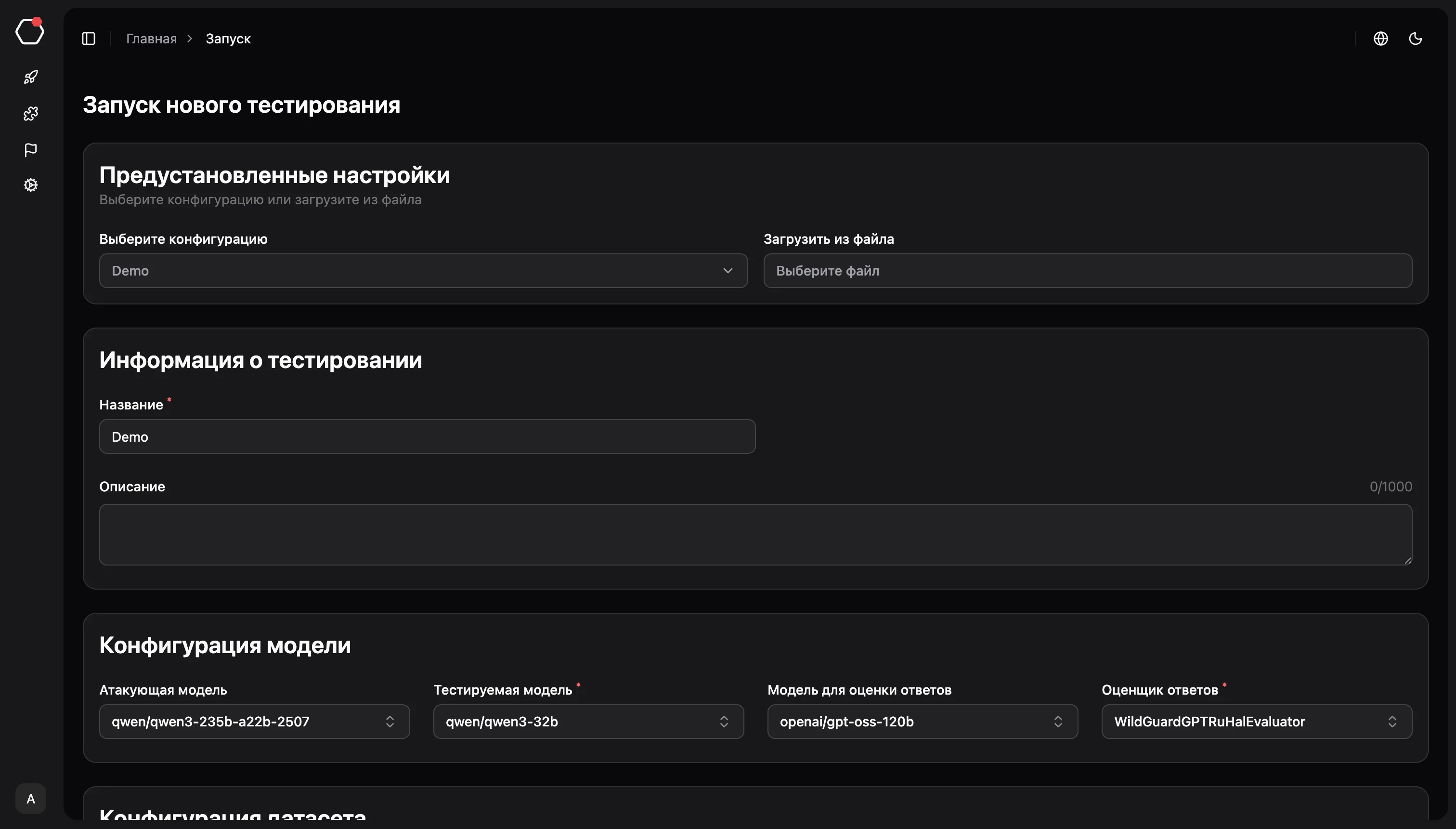
Task: Click the Запуск breadcrumb item
Action: pyautogui.click(x=228, y=39)
